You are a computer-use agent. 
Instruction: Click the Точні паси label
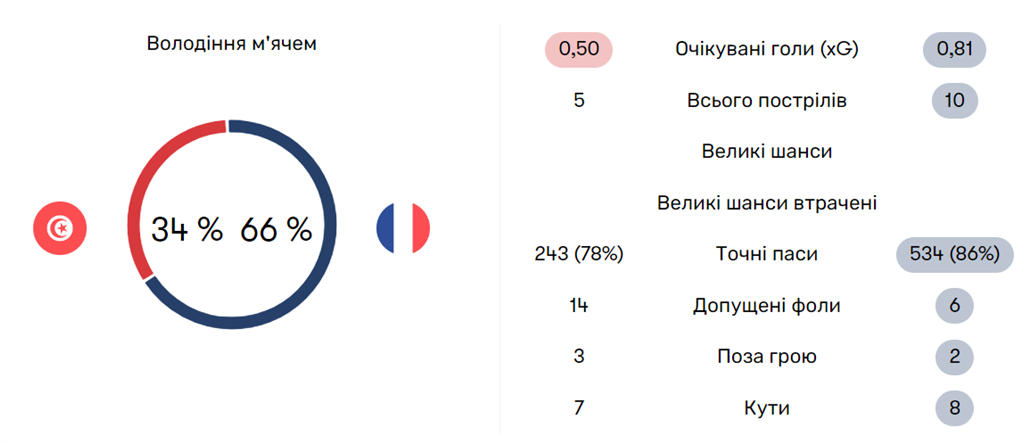(x=767, y=254)
